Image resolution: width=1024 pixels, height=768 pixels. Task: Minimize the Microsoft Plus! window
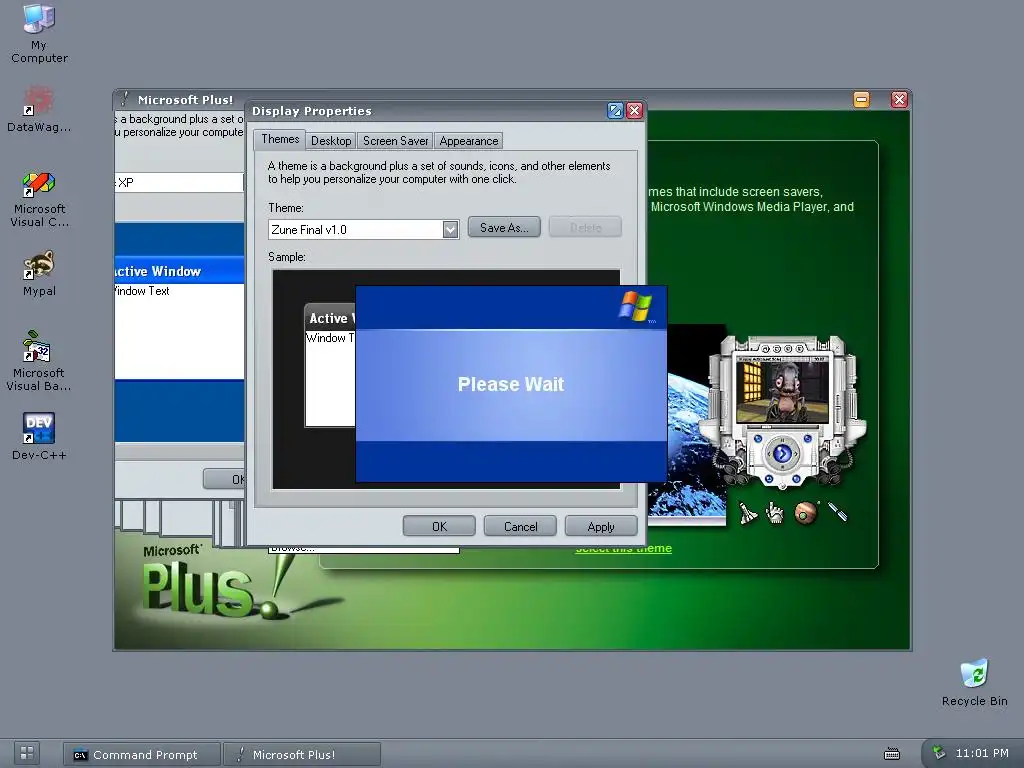coord(861,99)
